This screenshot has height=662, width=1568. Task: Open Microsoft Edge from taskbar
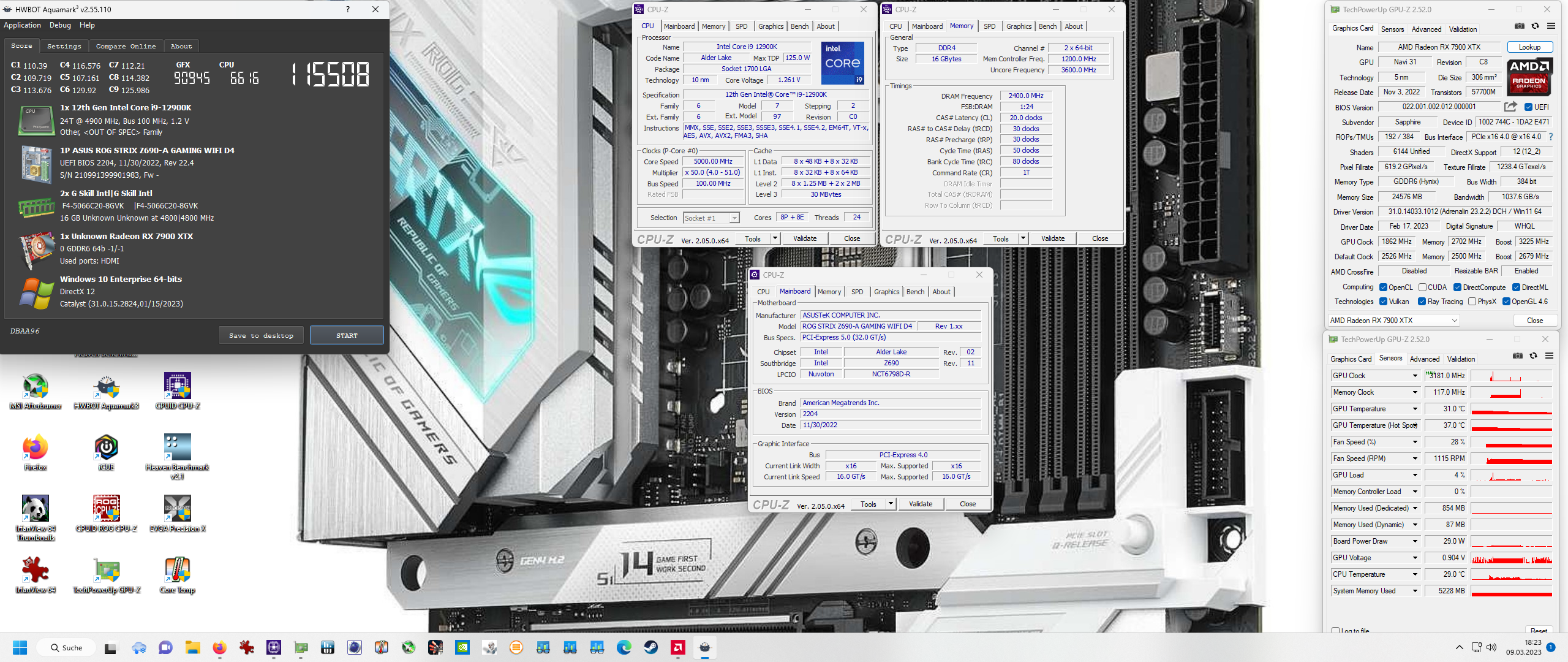624,647
